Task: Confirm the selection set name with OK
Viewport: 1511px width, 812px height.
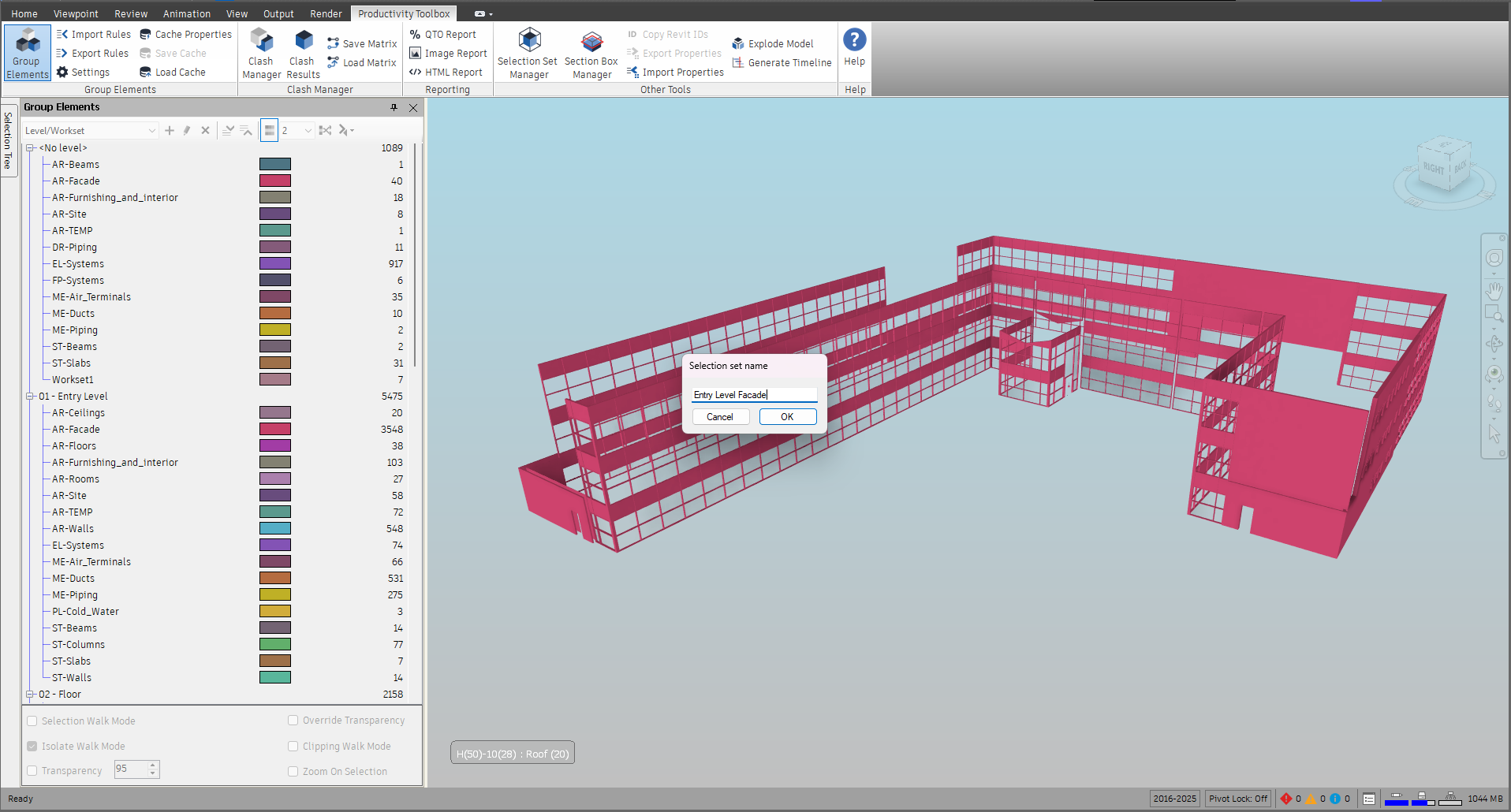Action: point(788,417)
